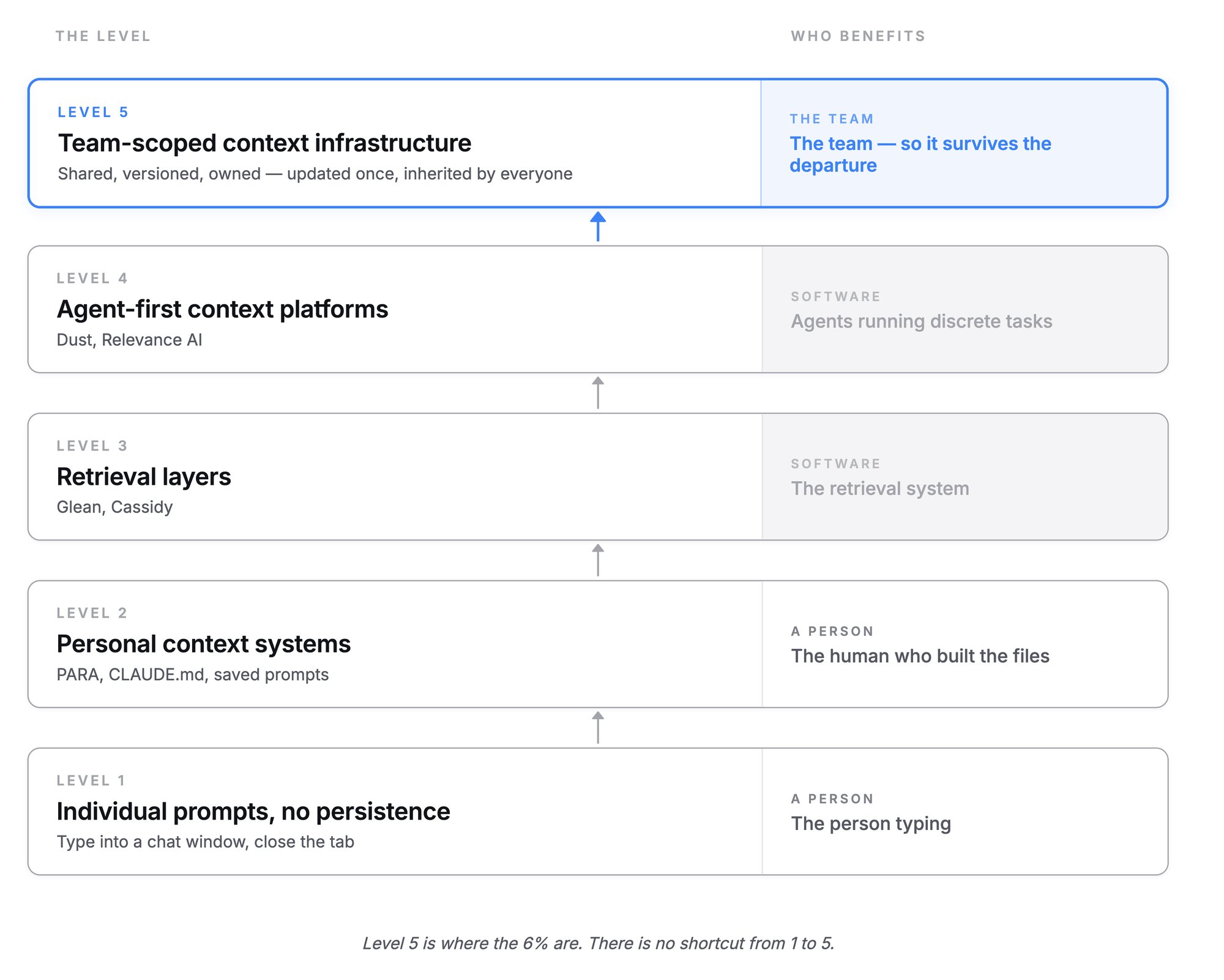The height and width of the screenshot is (980, 1224).
Task: Click THE LEVEL column header
Action: click(103, 36)
